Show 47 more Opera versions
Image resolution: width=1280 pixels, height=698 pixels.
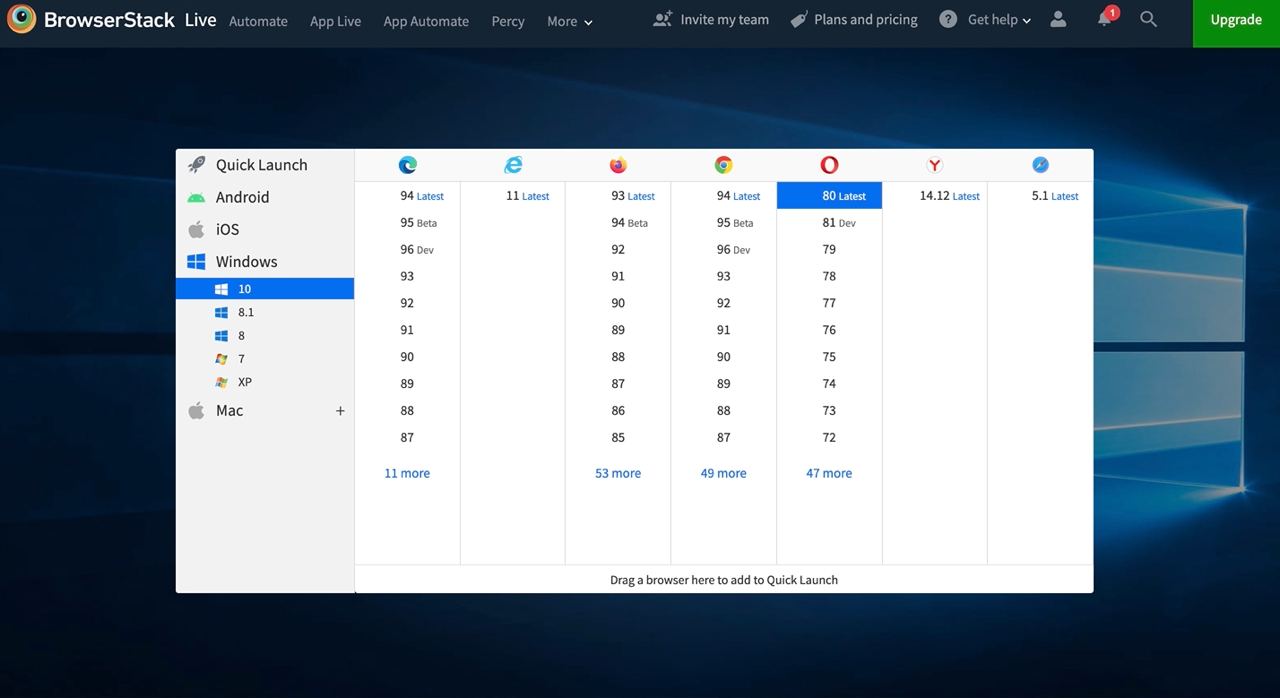point(829,473)
